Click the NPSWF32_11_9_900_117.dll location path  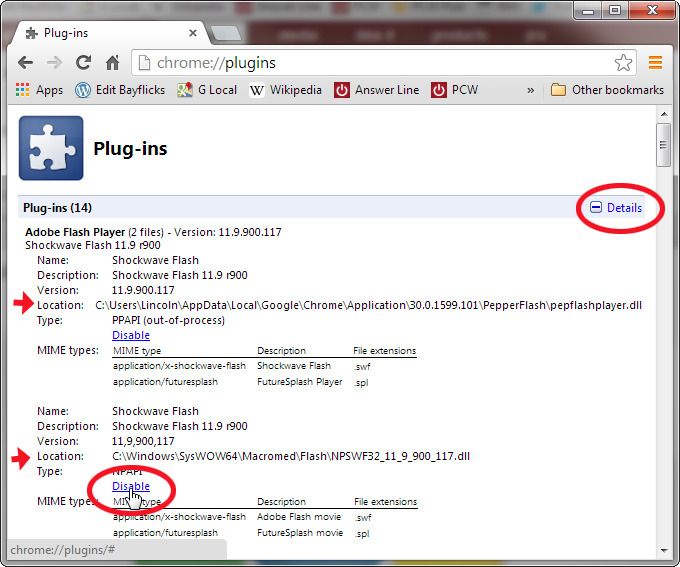click(x=291, y=456)
